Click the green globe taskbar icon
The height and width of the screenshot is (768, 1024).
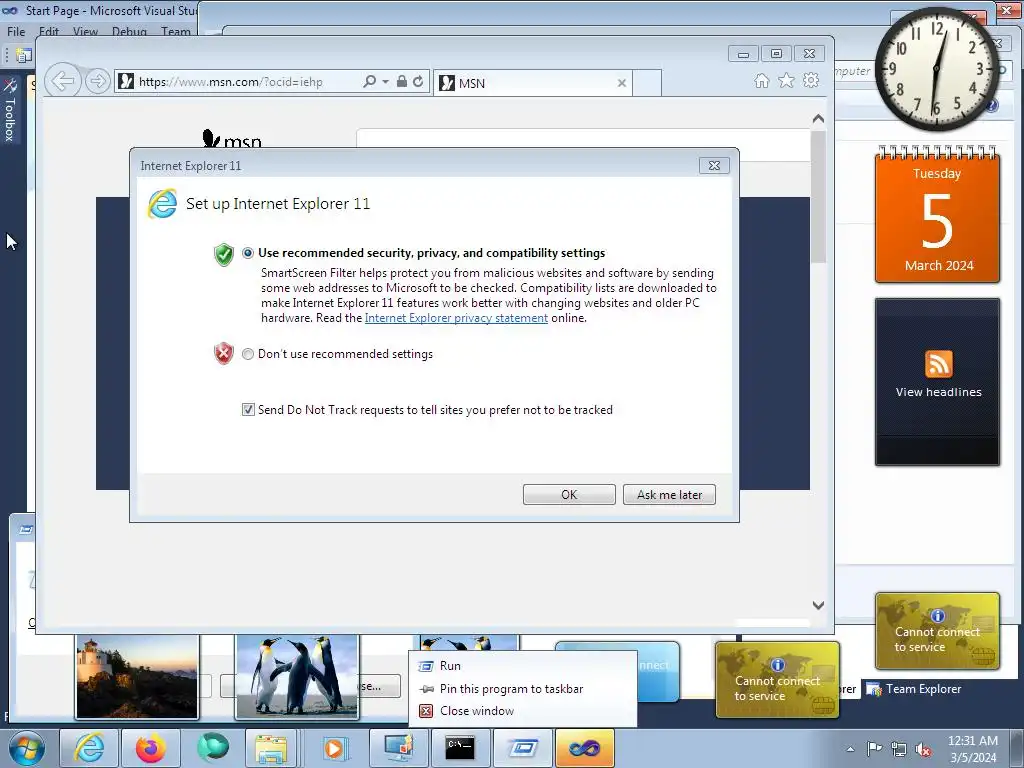point(213,748)
